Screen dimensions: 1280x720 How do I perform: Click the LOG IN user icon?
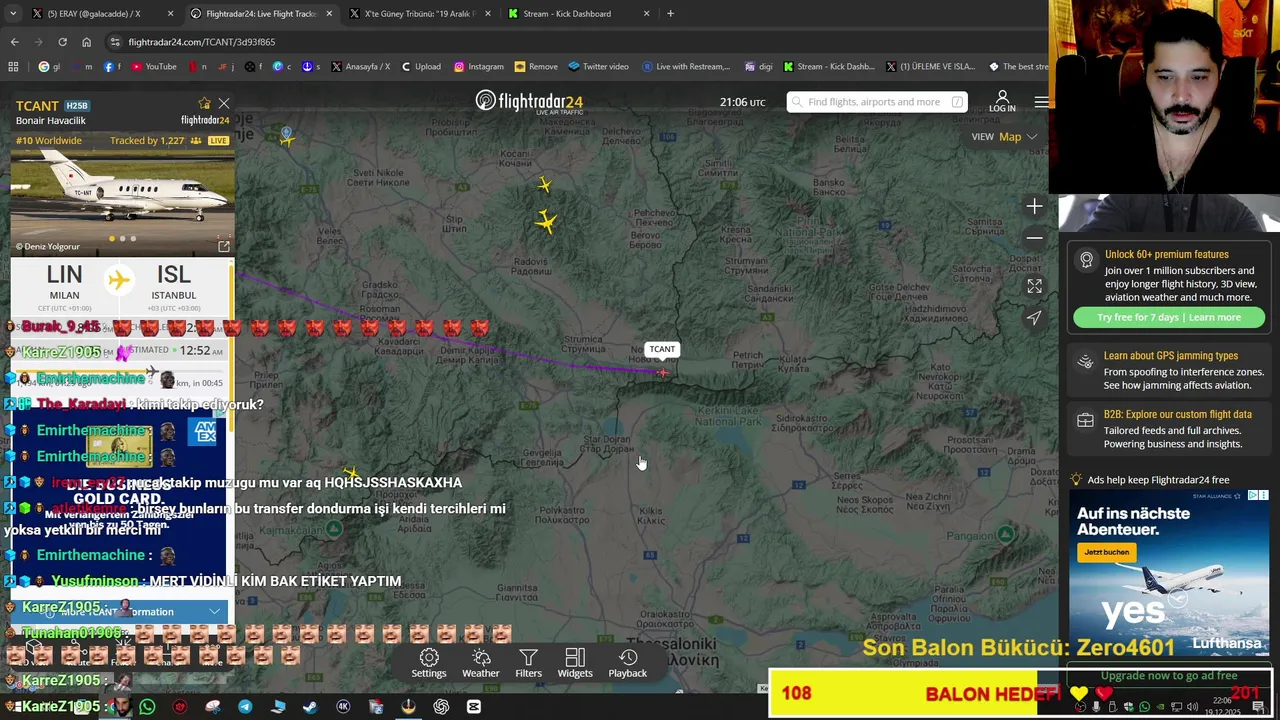[x=1002, y=101]
